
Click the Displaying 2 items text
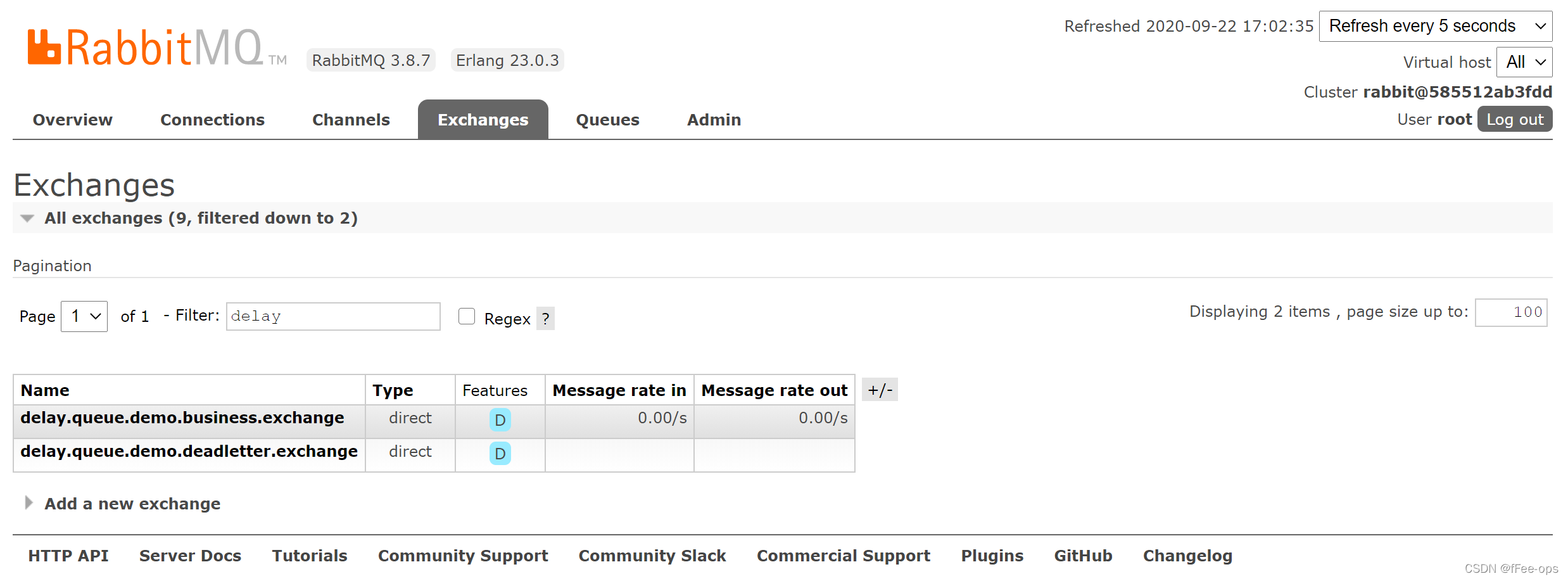coord(1260,311)
